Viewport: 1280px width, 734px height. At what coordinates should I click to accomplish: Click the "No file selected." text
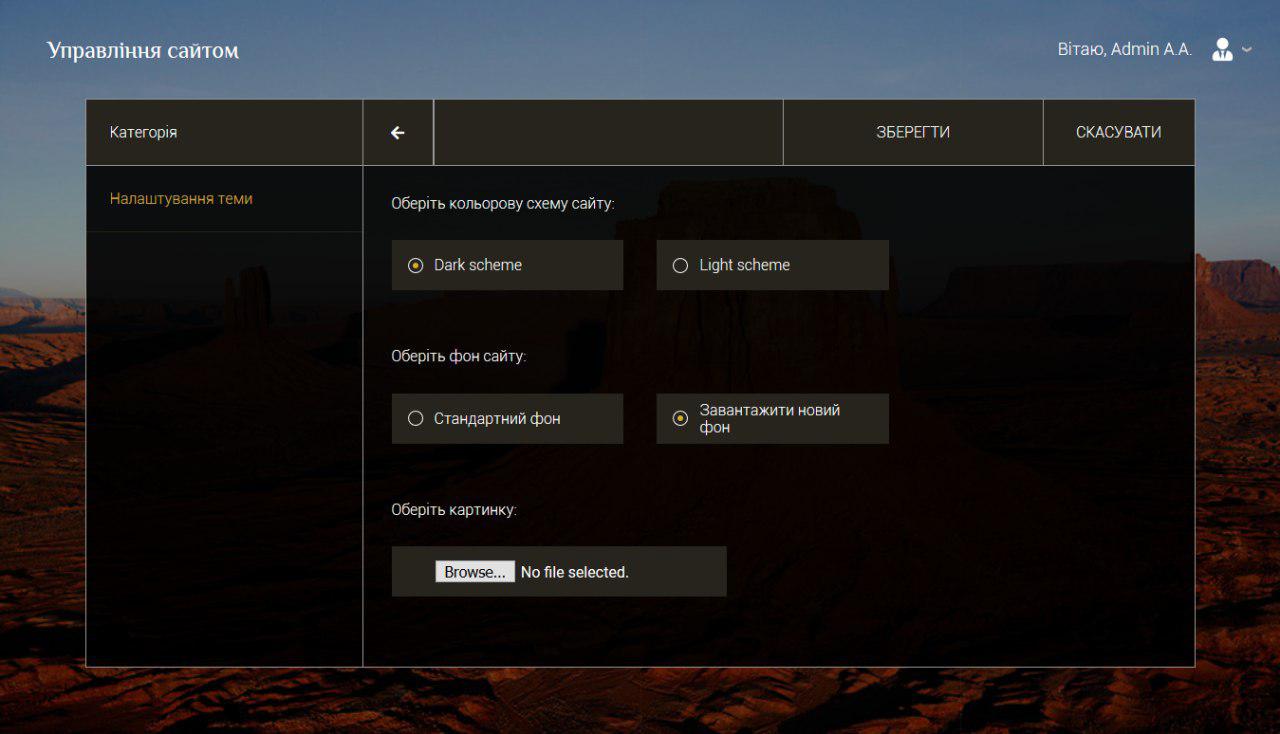pos(574,572)
